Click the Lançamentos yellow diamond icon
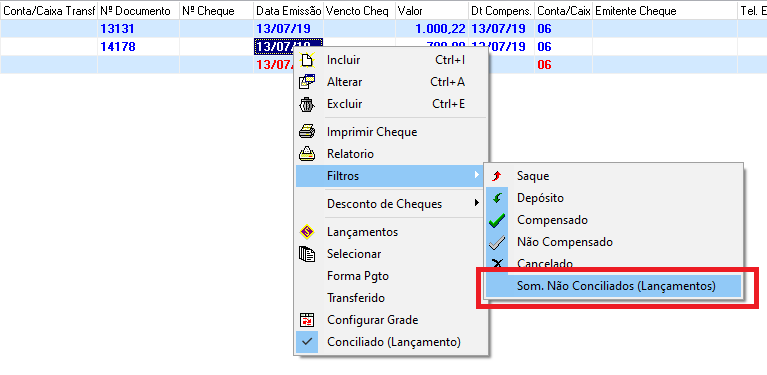Viewport: 767px width, 375px height. [307, 232]
